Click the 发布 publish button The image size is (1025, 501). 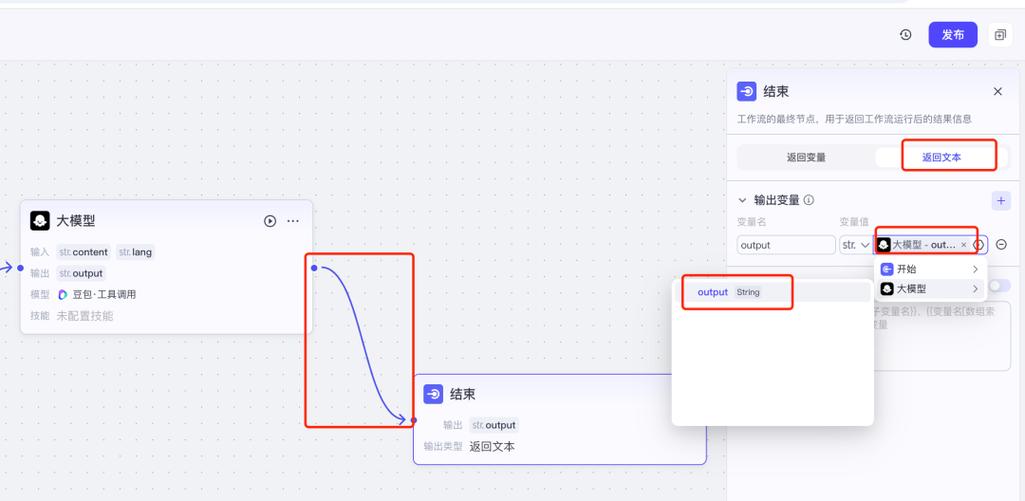click(952, 35)
